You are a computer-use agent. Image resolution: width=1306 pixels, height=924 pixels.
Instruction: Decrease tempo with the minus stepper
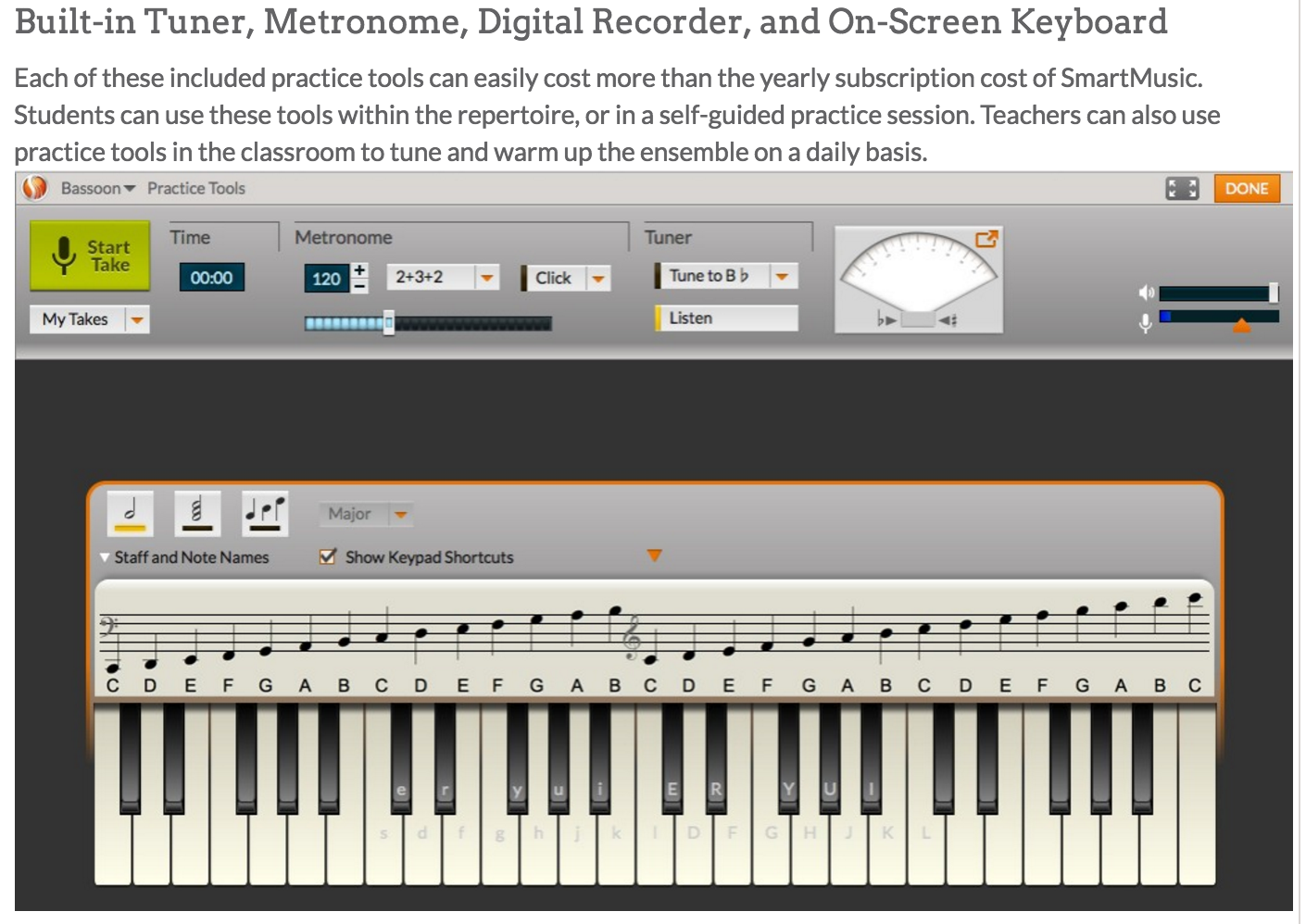(x=359, y=286)
